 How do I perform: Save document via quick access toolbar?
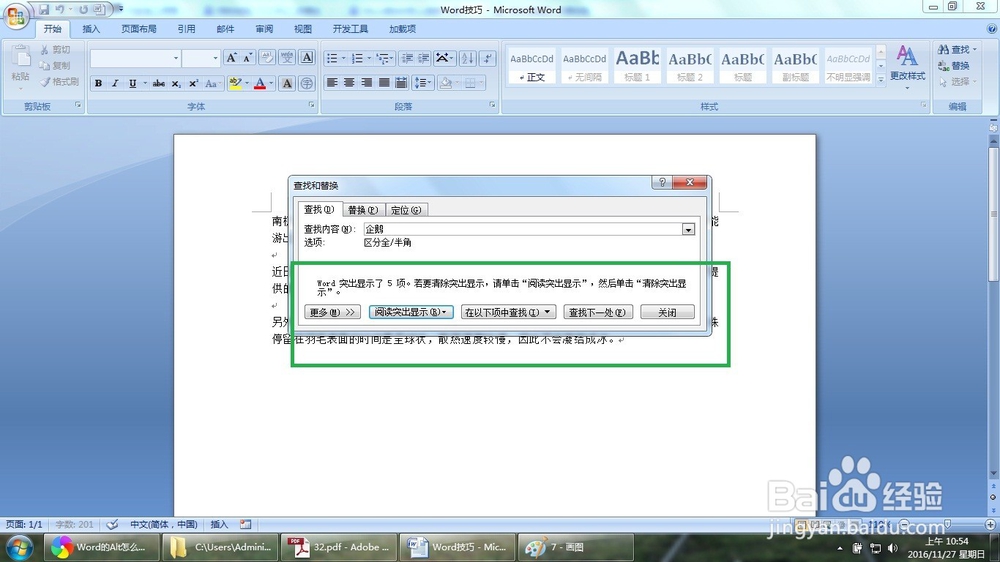coord(44,10)
